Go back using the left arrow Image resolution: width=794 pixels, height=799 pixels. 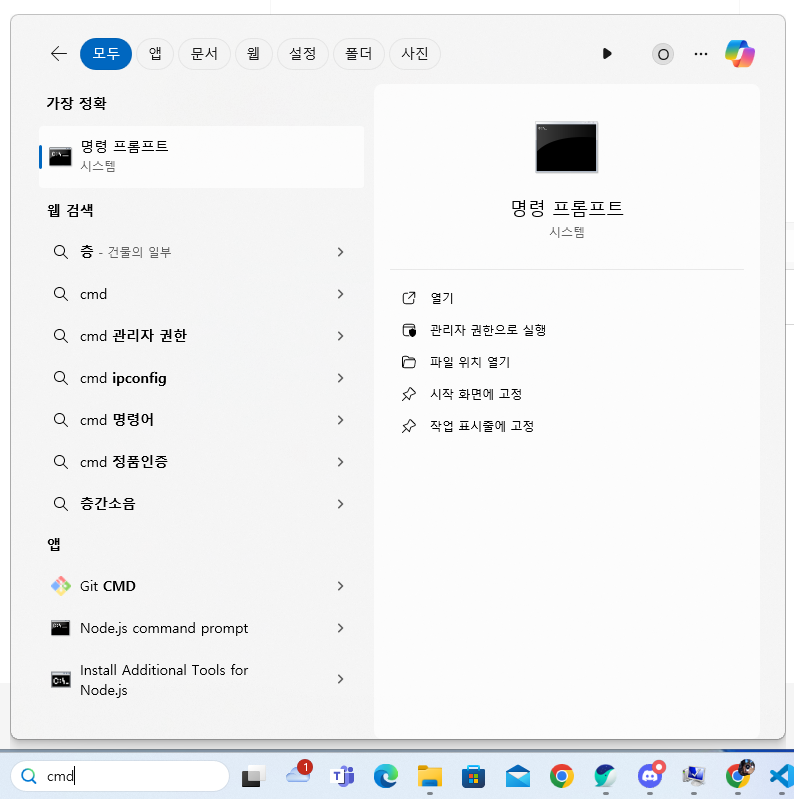(x=59, y=54)
